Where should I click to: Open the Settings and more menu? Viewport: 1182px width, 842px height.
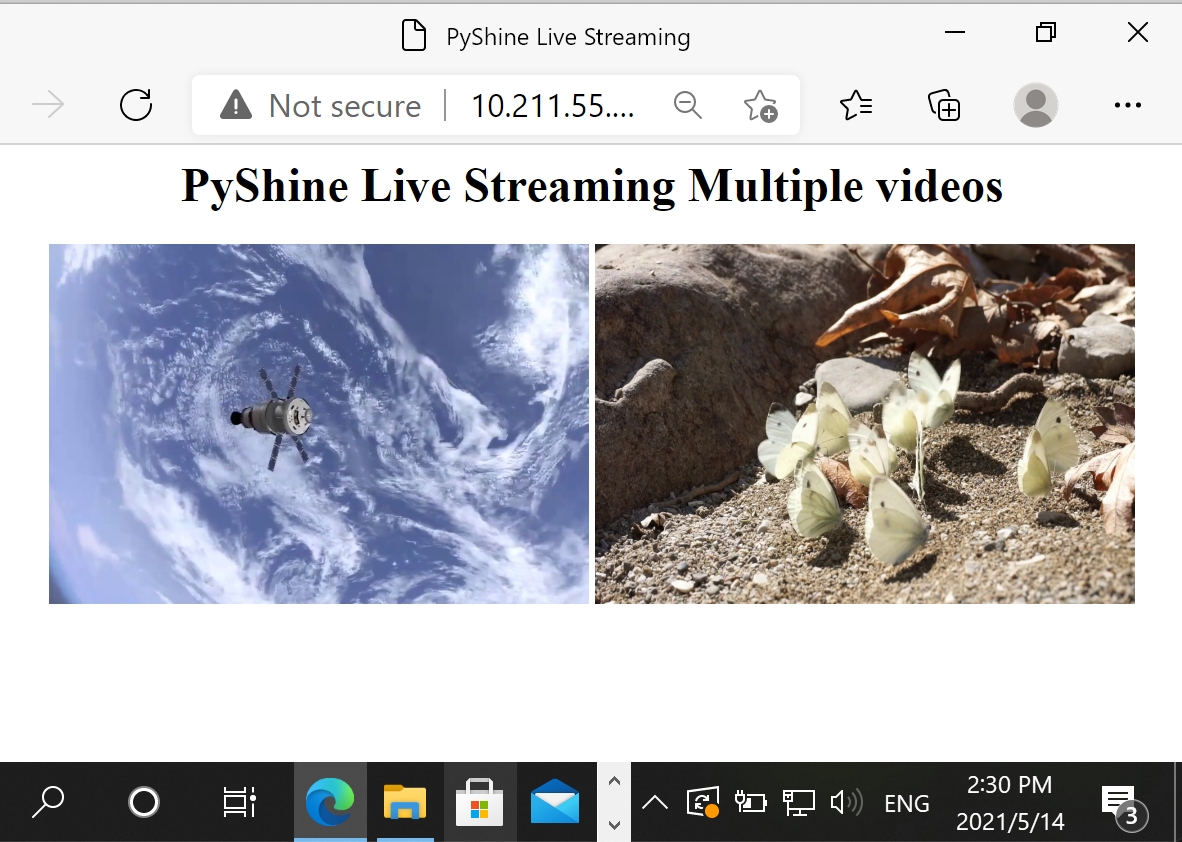click(1128, 105)
